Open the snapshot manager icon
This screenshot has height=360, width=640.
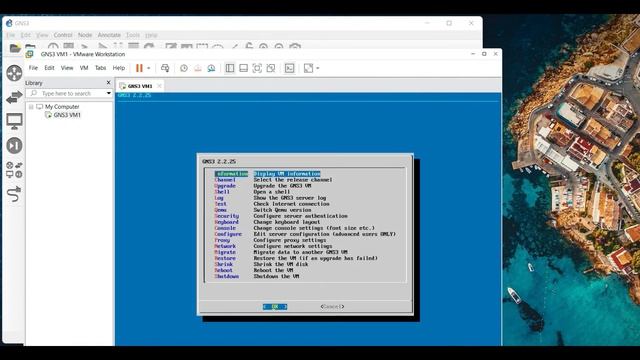pyautogui.click(x=211, y=68)
